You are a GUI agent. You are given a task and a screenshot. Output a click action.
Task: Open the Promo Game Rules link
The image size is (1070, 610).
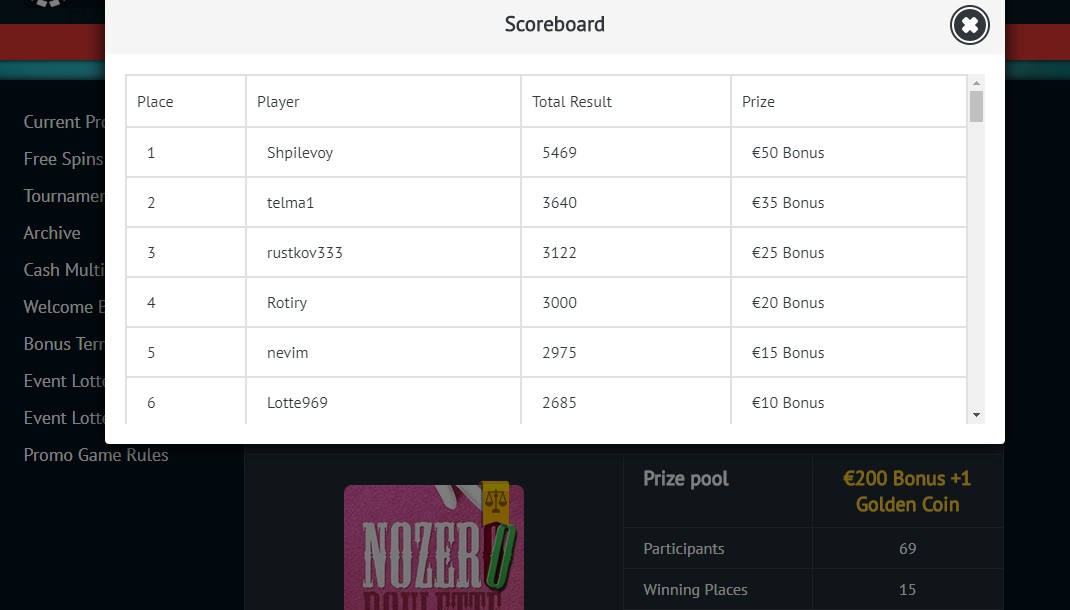pos(96,455)
